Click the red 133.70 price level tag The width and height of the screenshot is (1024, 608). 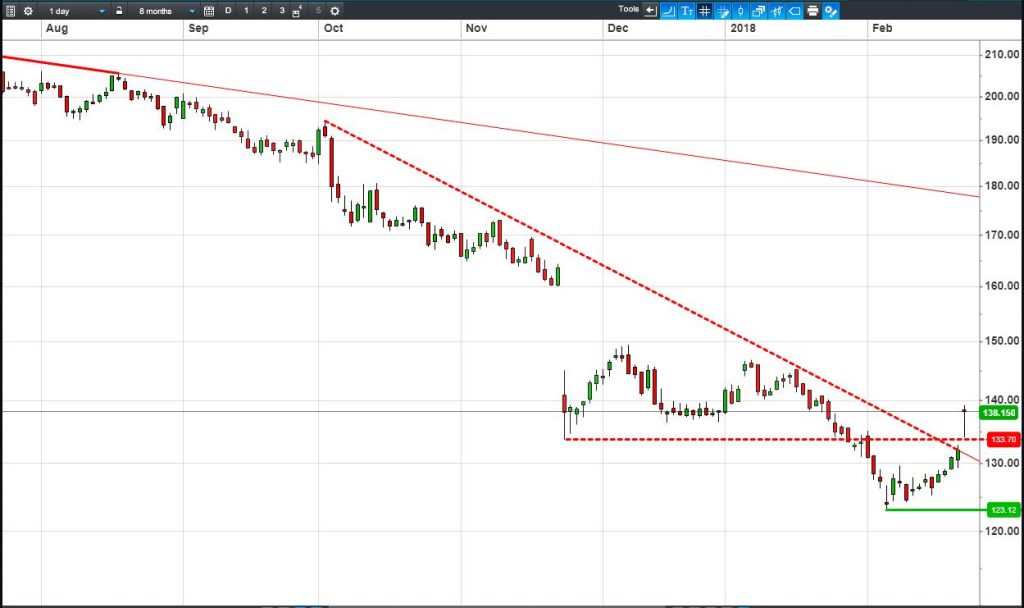pyautogui.click(x=1002, y=440)
